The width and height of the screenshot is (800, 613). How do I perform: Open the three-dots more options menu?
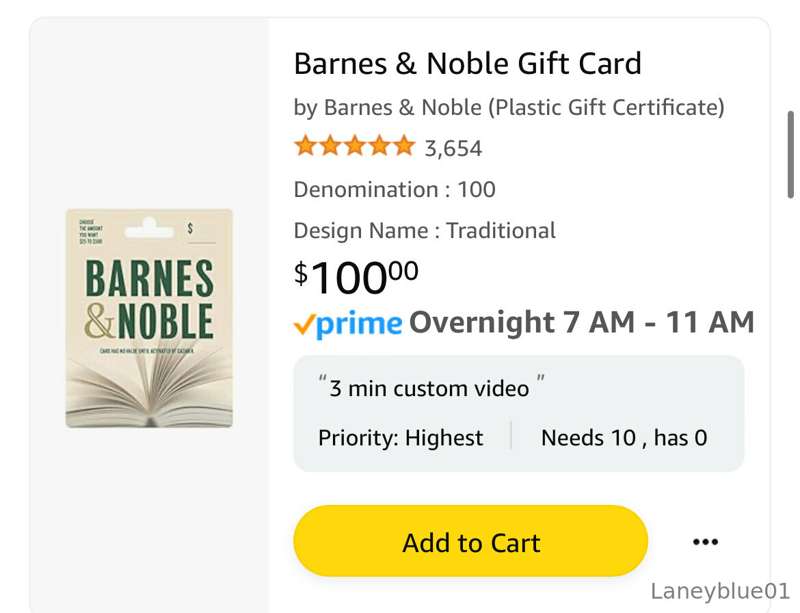pos(706,542)
